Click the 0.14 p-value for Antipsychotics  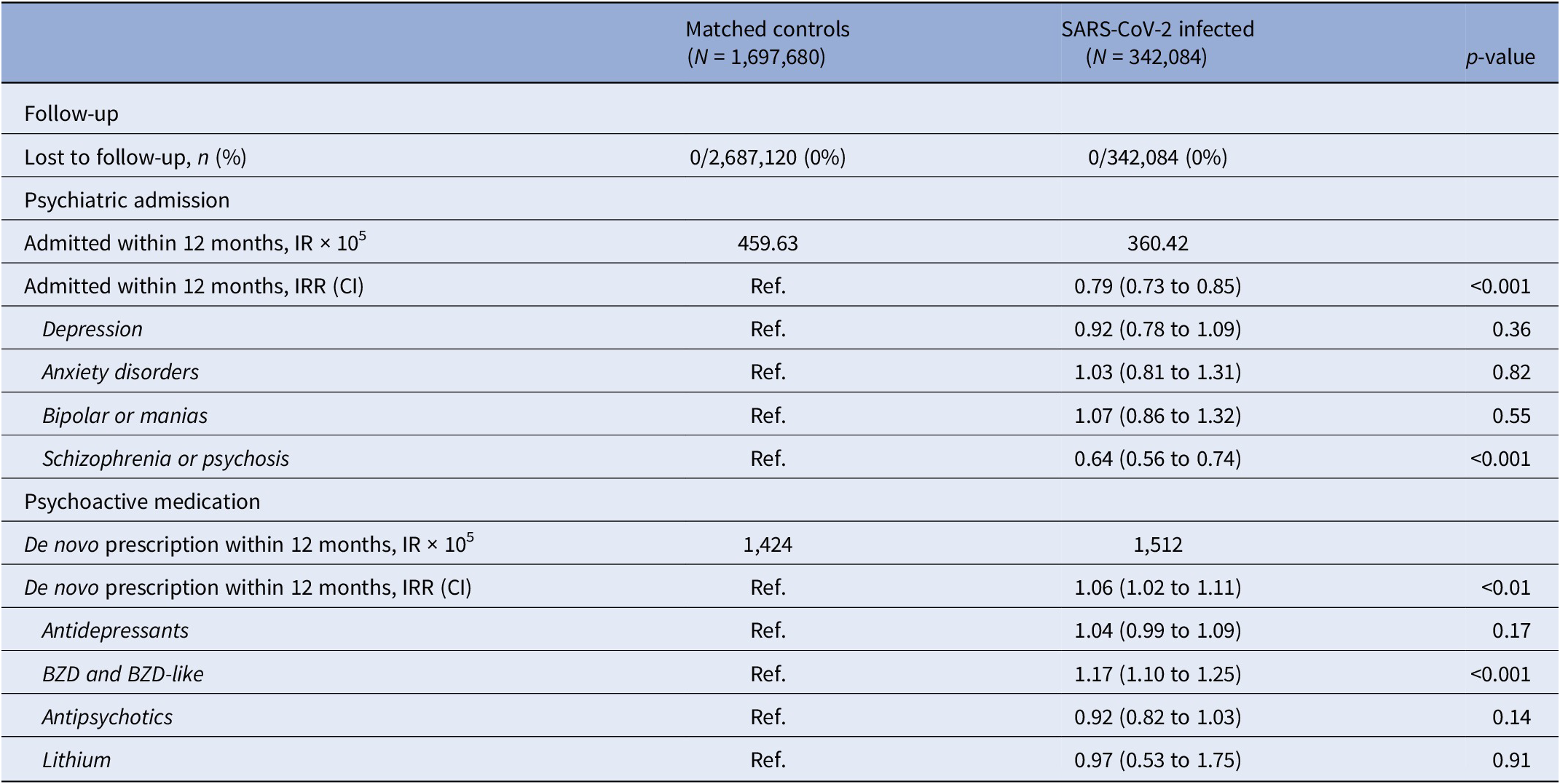pos(1511,717)
